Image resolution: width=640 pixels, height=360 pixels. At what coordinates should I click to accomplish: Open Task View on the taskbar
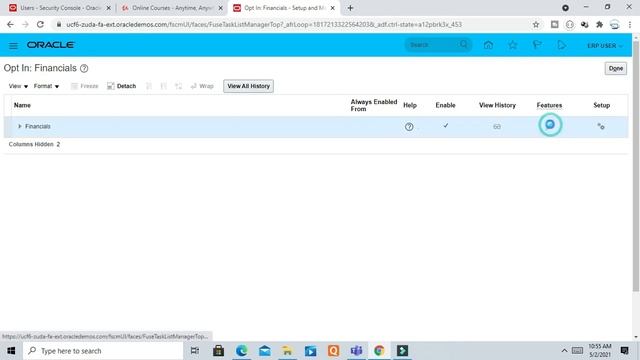pos(195,351)
